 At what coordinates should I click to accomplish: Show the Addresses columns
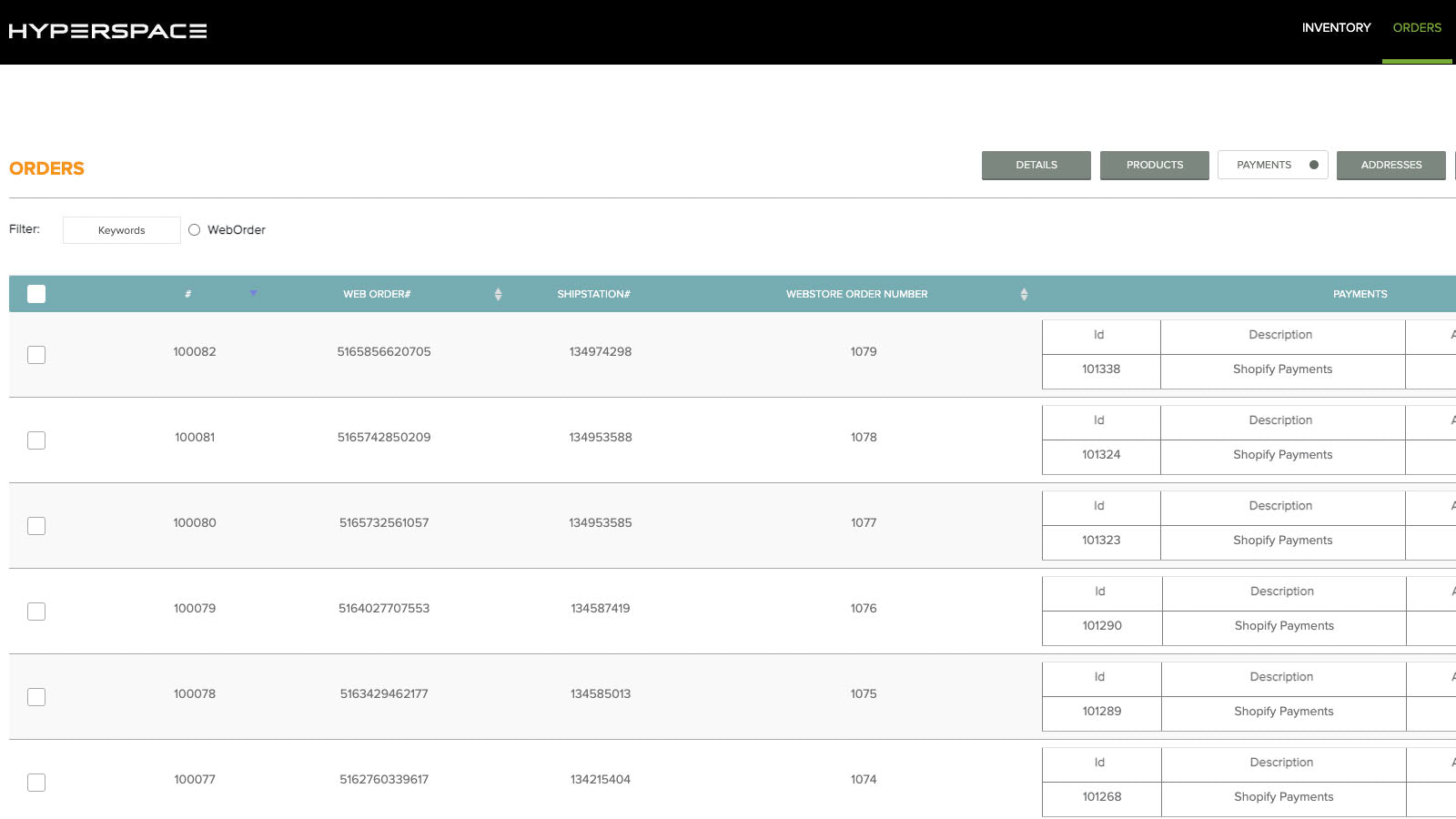pyautogui.click(x=1391, y=165)
